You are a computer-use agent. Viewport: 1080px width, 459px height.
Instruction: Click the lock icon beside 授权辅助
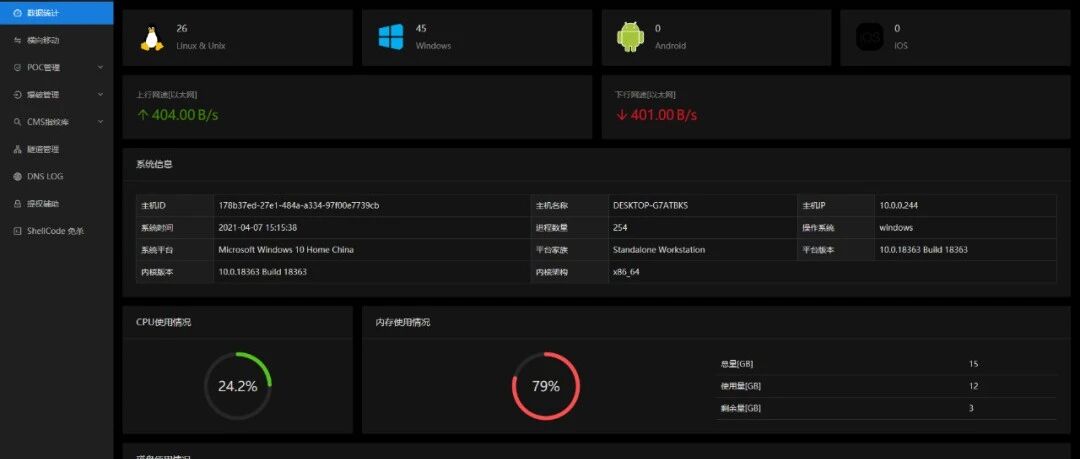pyautogui.click(x=17, y=204)
